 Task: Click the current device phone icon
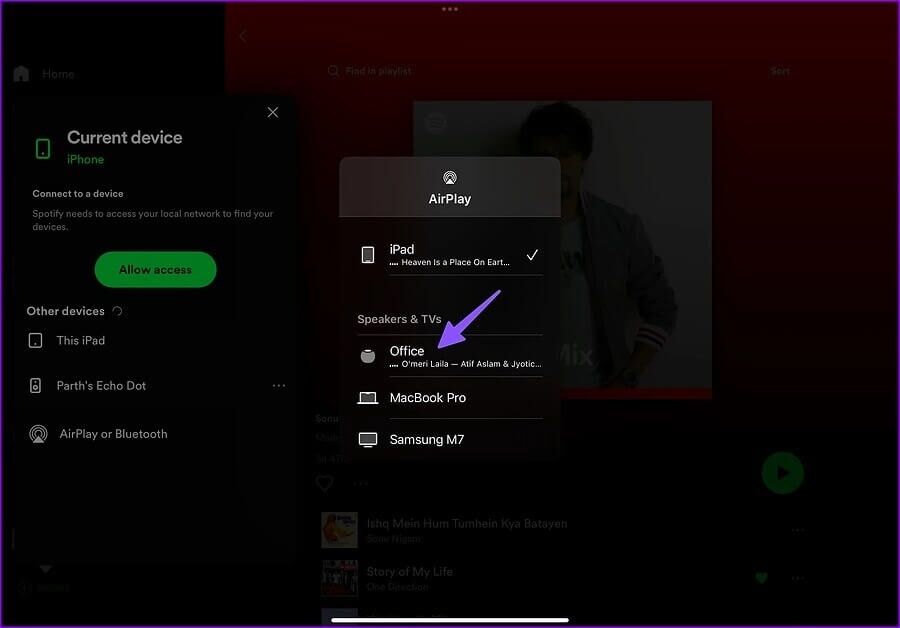pos(43,148)
